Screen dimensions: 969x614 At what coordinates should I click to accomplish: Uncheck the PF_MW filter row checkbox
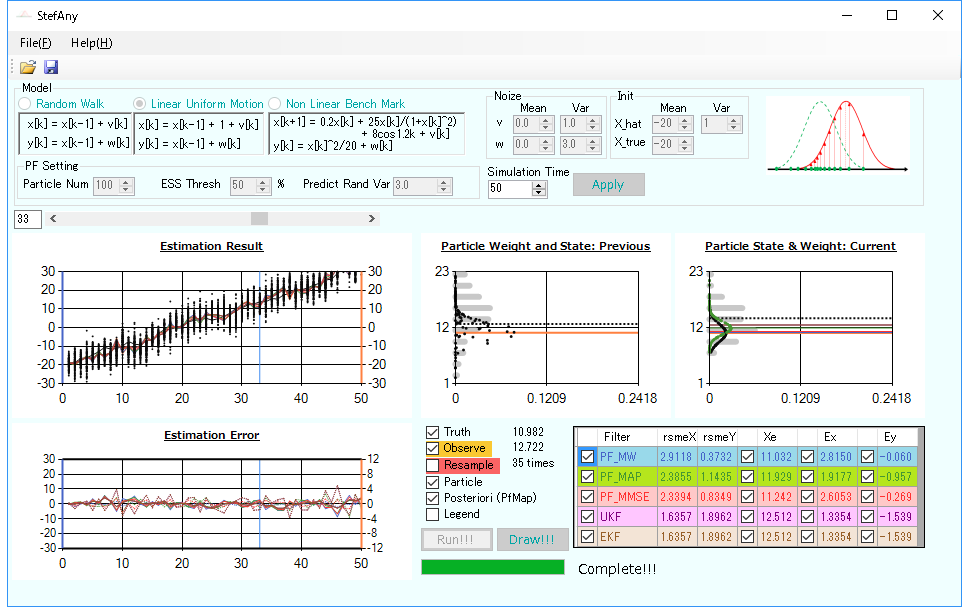(587, 456)
